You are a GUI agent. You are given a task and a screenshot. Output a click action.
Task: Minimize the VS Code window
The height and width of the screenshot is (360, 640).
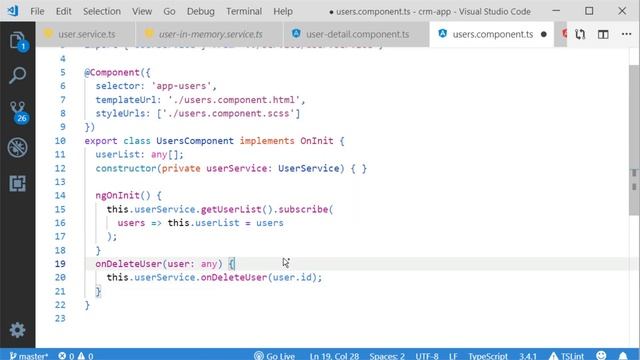click(x=556, y=11)
